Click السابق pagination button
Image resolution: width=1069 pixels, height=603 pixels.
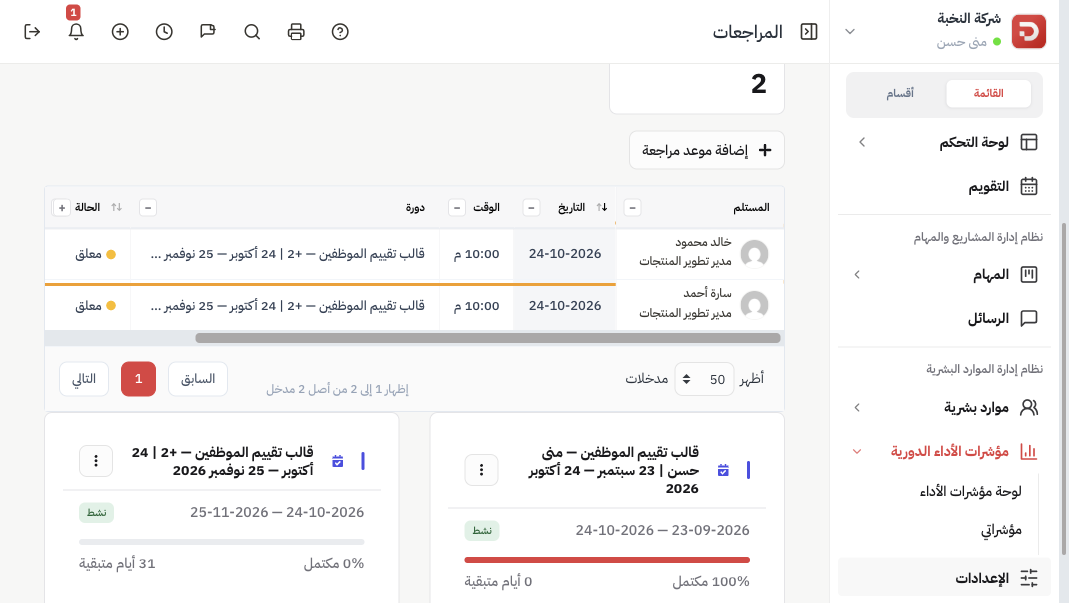tap(198, 379)
